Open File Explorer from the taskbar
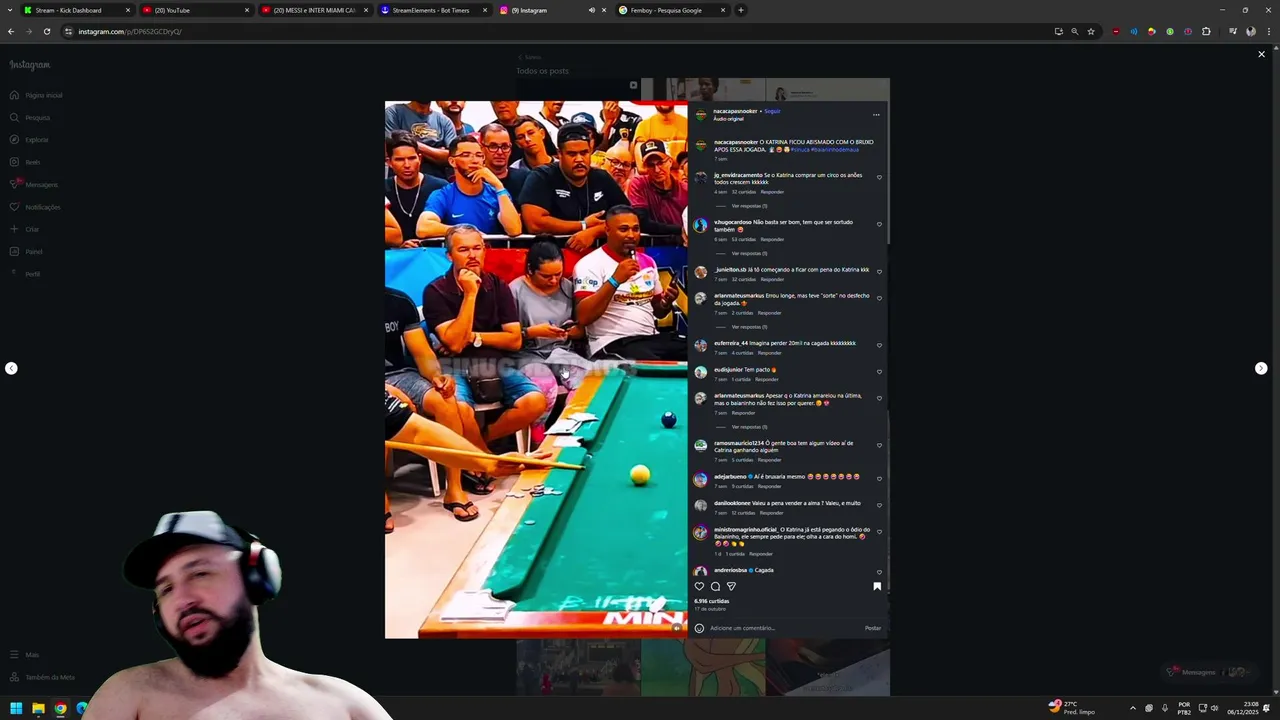The width and height of the screenshot is (1280, 720). 38,708
